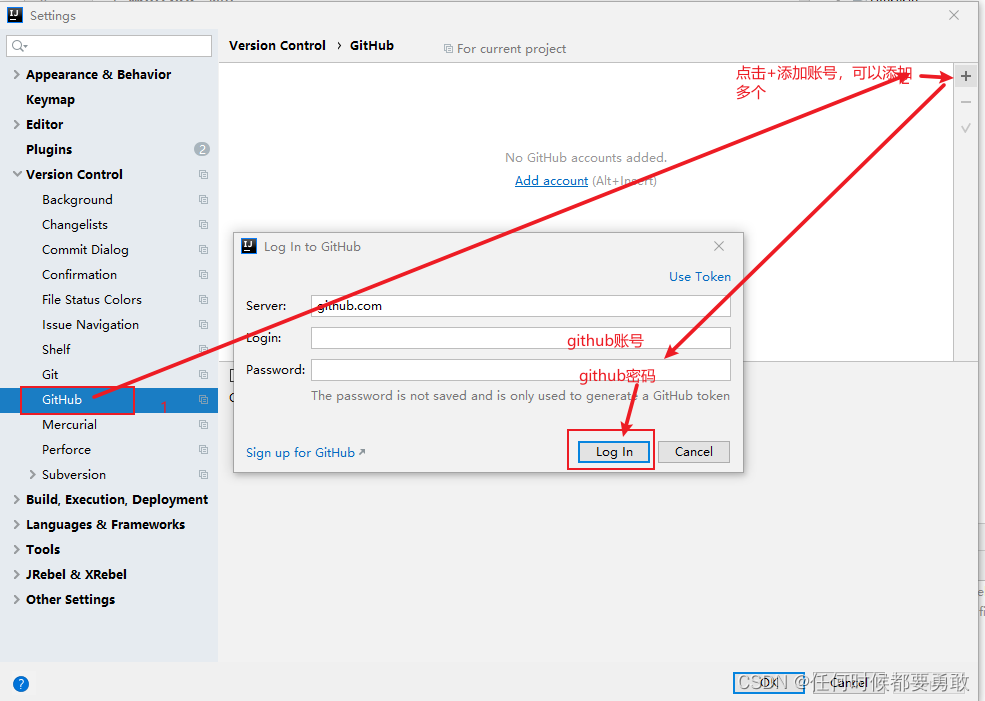985x701 pixels.
Task: Click Cancel in the GitHub login dialog
Action: tap(694, 452)
